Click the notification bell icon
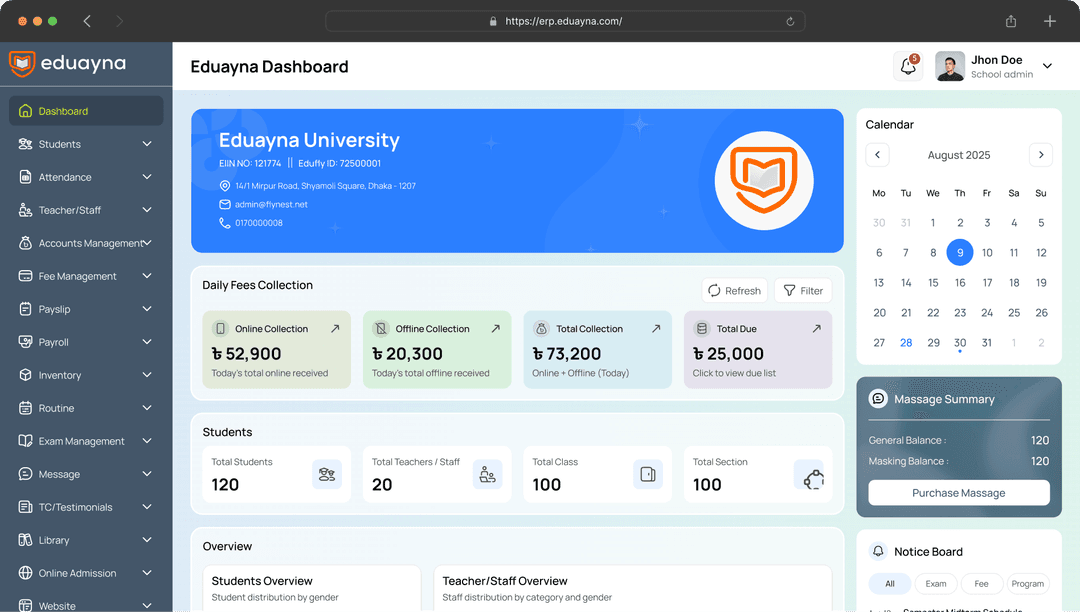The width and height of the screenshot is (1080, 612). 908,67
